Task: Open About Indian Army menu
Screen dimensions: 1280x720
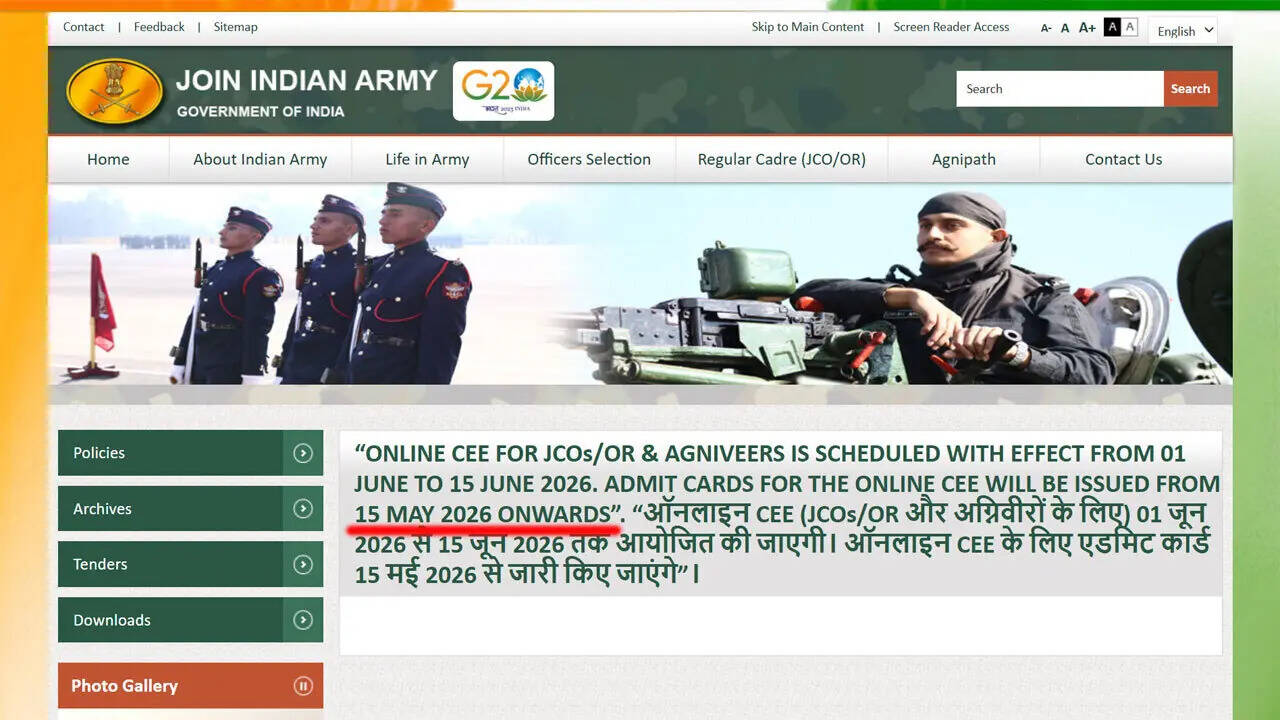Action: [260, 159]
